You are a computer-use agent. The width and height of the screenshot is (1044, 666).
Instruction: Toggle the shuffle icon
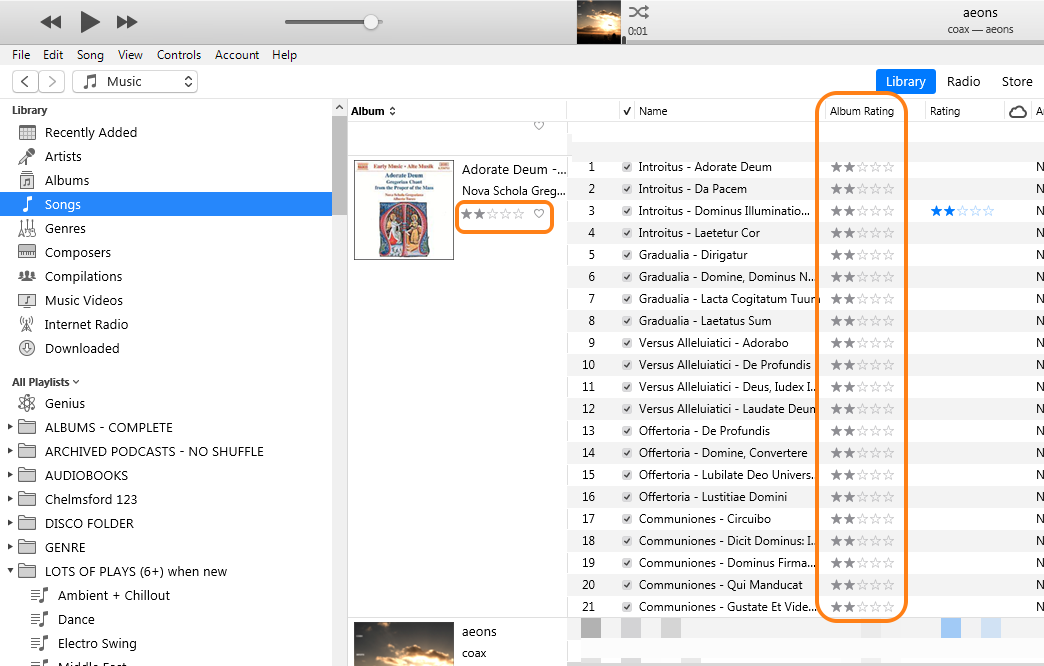pyautogui.click(x=639, y=12)
